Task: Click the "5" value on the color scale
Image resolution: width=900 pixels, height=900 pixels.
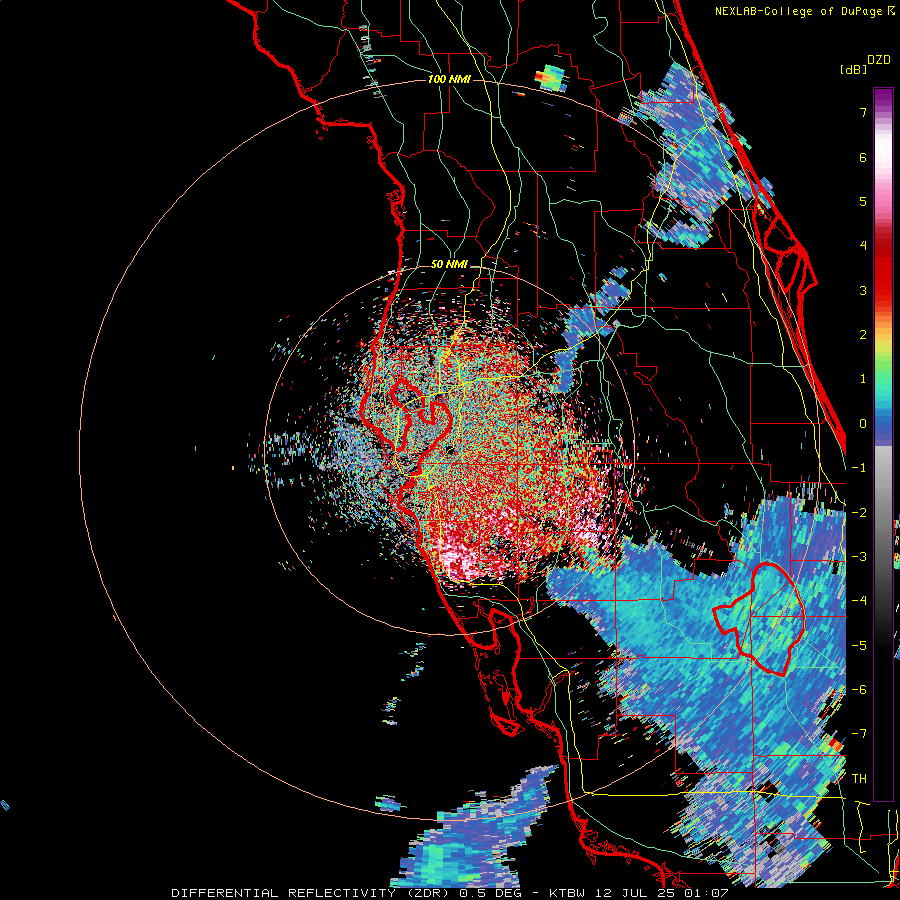Action: coord(863,201)
